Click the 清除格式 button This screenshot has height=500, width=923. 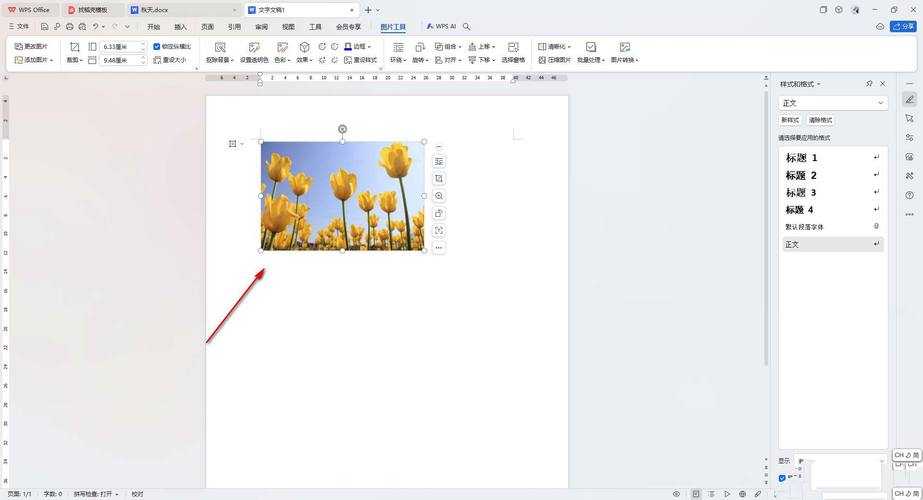pos(820,120)
